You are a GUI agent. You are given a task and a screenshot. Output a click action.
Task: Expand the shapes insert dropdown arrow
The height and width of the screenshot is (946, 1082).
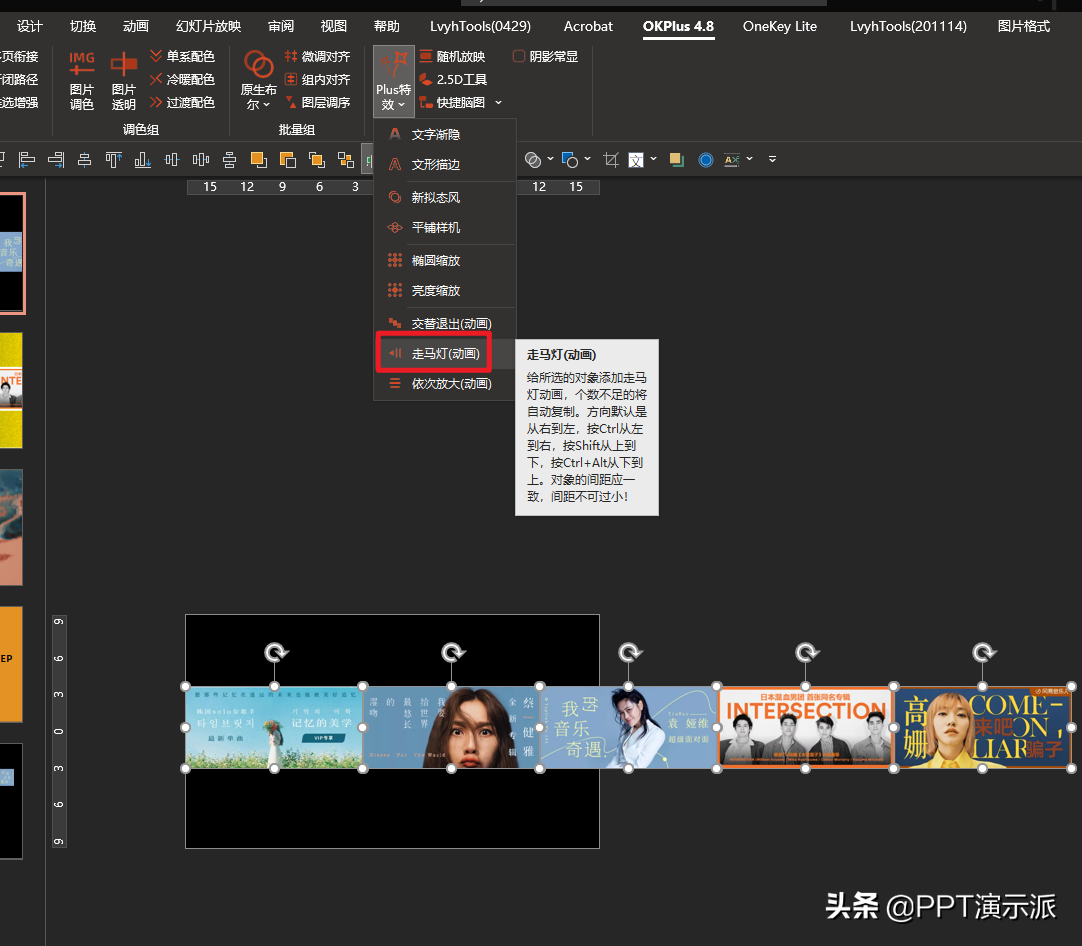pos(587,159)
